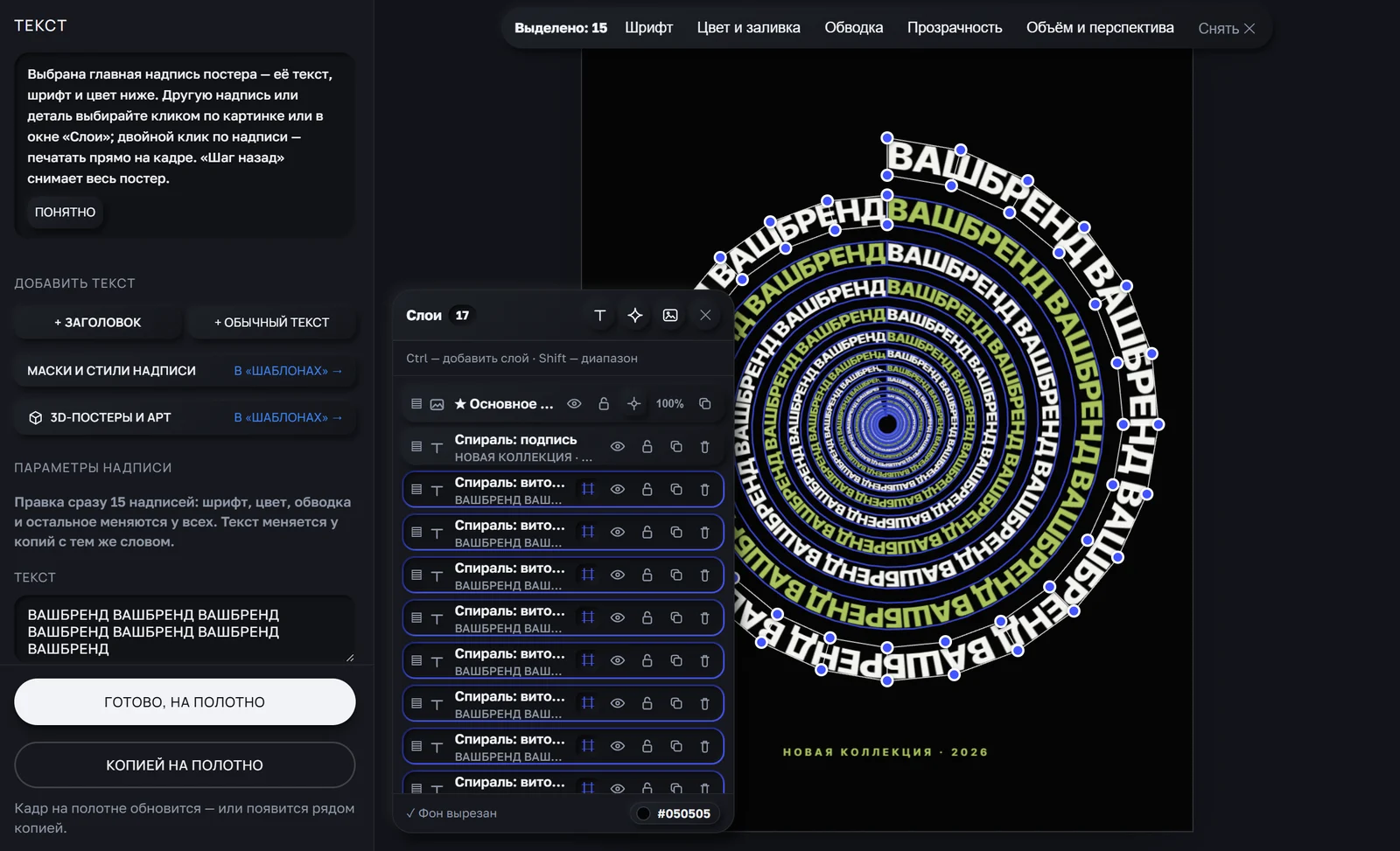Click the НОВАЯ КОЛЛЕКЦИЯ · 2026 caption on poster
The height and width of the screenshot is (851, 1400).
pyautogui.click(x=885, y=752)
